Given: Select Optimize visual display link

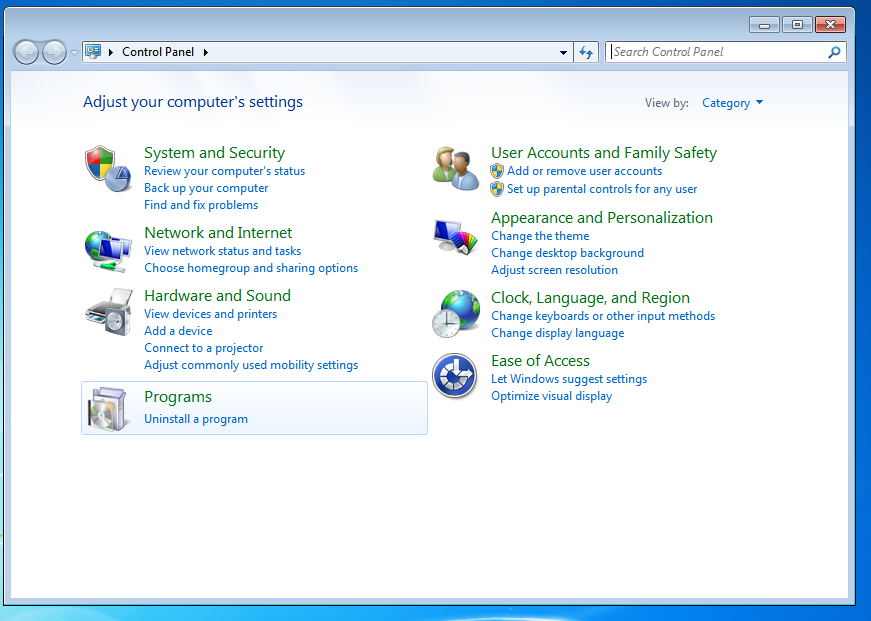Looking at the screenshot, I should point(552,396).
